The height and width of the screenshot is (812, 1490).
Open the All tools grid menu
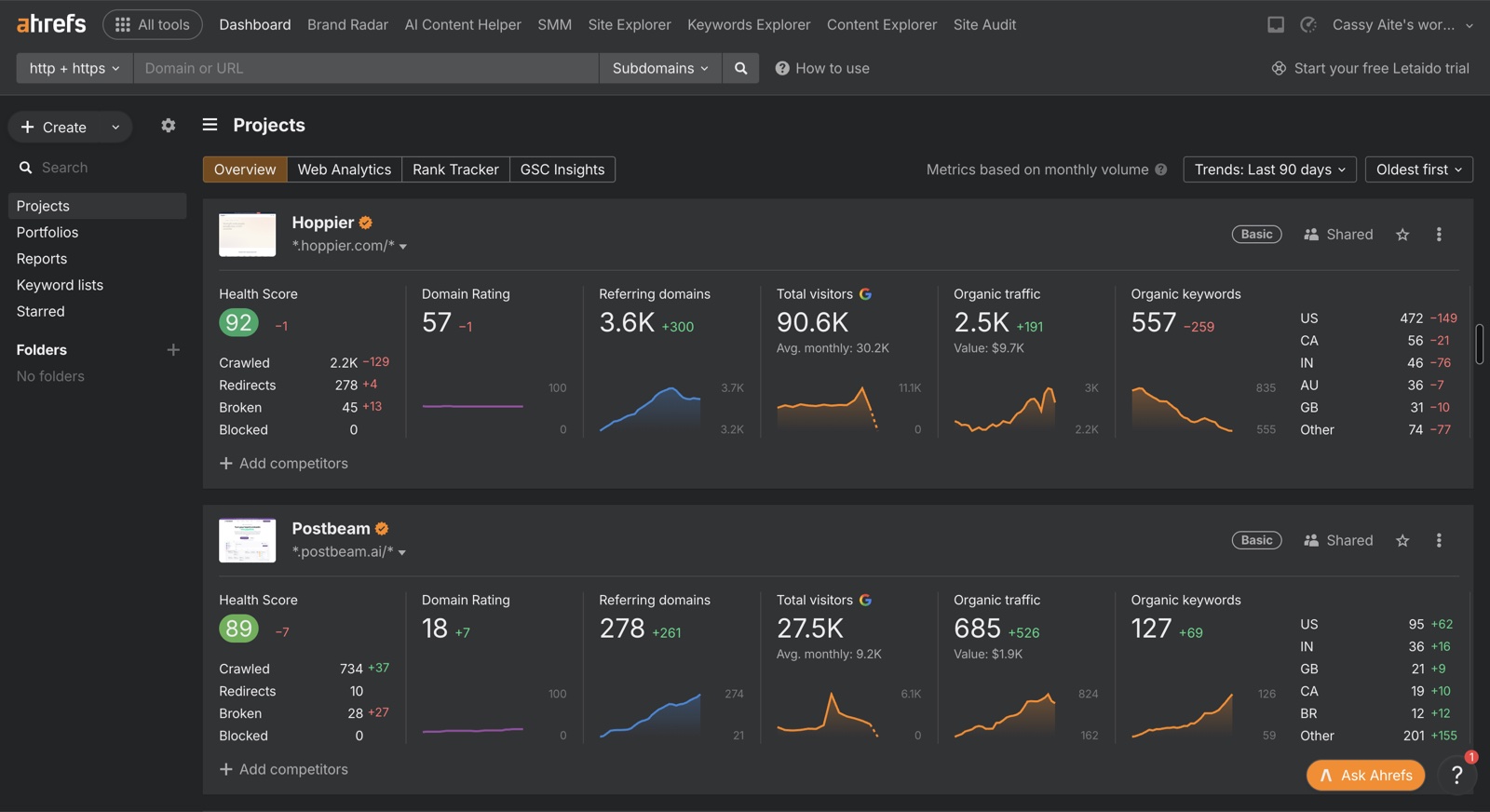tap(153, 24)
